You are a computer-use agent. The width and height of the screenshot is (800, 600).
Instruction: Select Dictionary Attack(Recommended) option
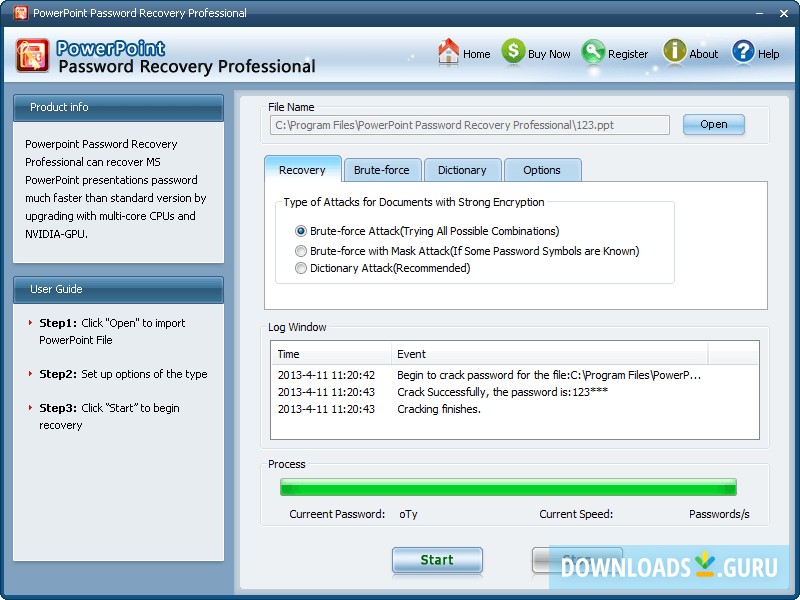pyautogui.click(x=299, y=268)
